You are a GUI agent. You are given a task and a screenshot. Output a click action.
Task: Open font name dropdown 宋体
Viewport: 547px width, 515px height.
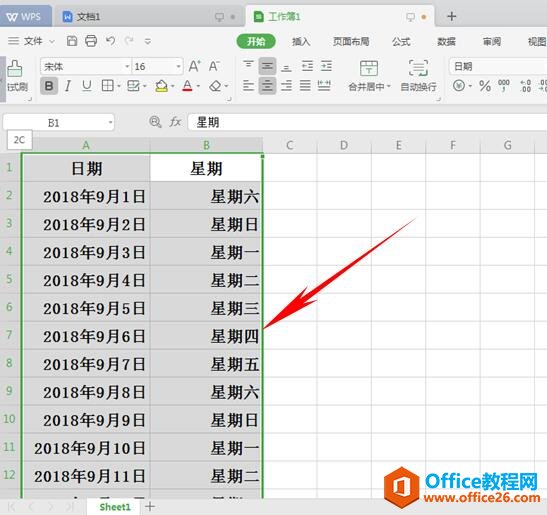pyautogui.click(x=127, y=66)
